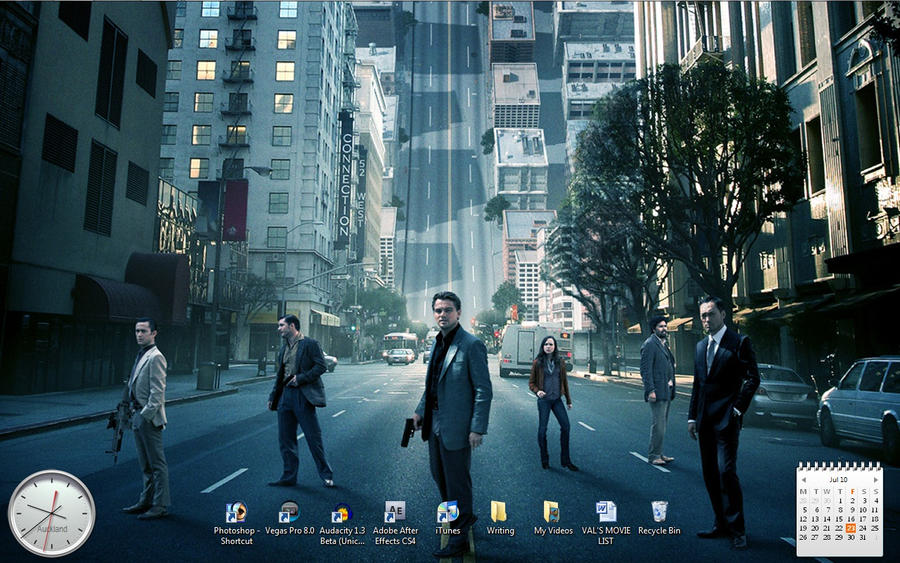Screen dimensions: 900x563
Task: Select the VAL'S MOVIE LIST document
Action: tap(606, 523)
